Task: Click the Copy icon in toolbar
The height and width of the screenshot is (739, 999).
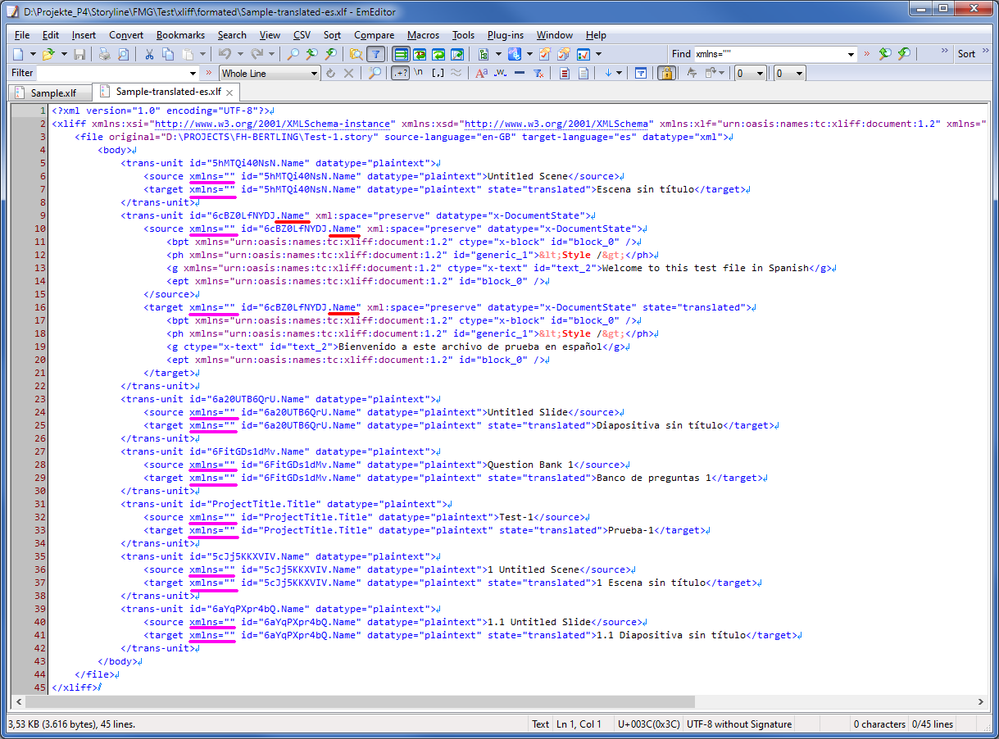Action: click(x=169, y=54)
